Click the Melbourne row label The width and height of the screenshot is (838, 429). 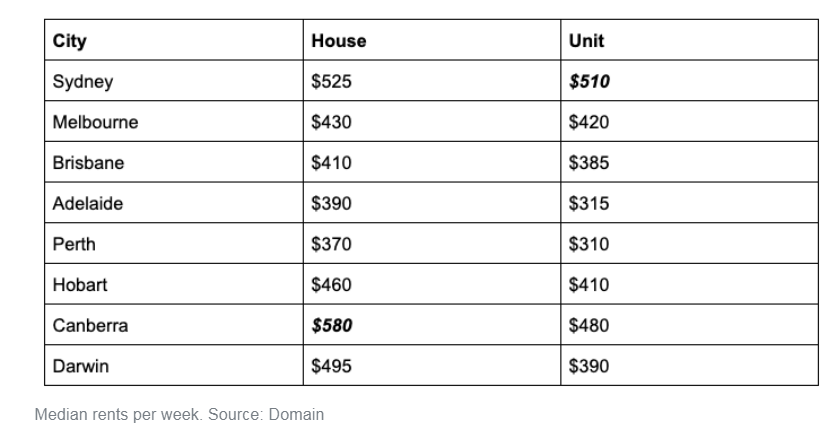(x=95, y=122)
